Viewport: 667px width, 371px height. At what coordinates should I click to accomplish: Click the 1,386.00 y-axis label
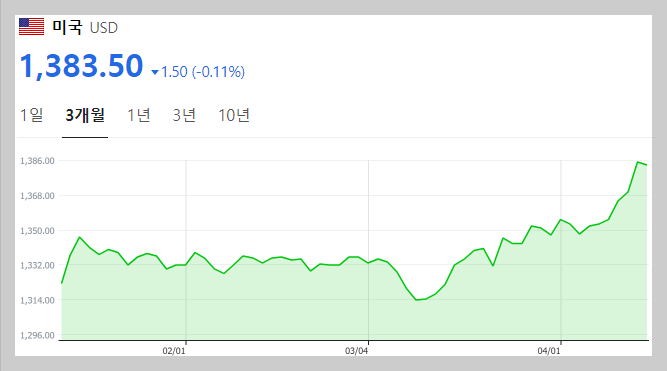(x=37, y=161)
